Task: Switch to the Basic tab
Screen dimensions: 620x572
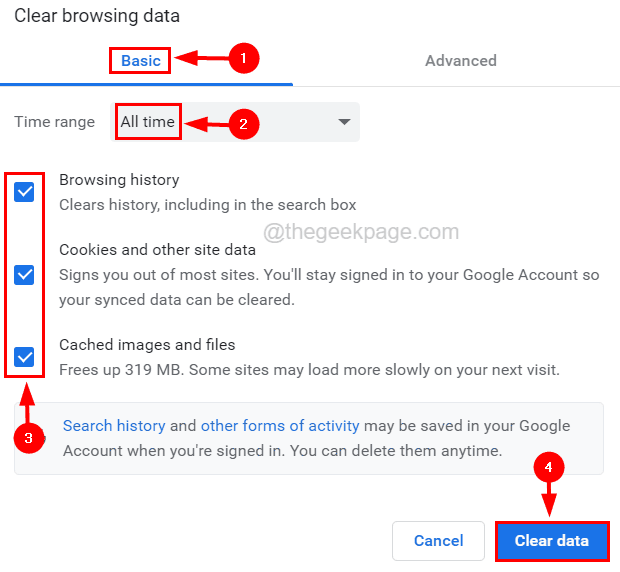Action: point(141,60)
